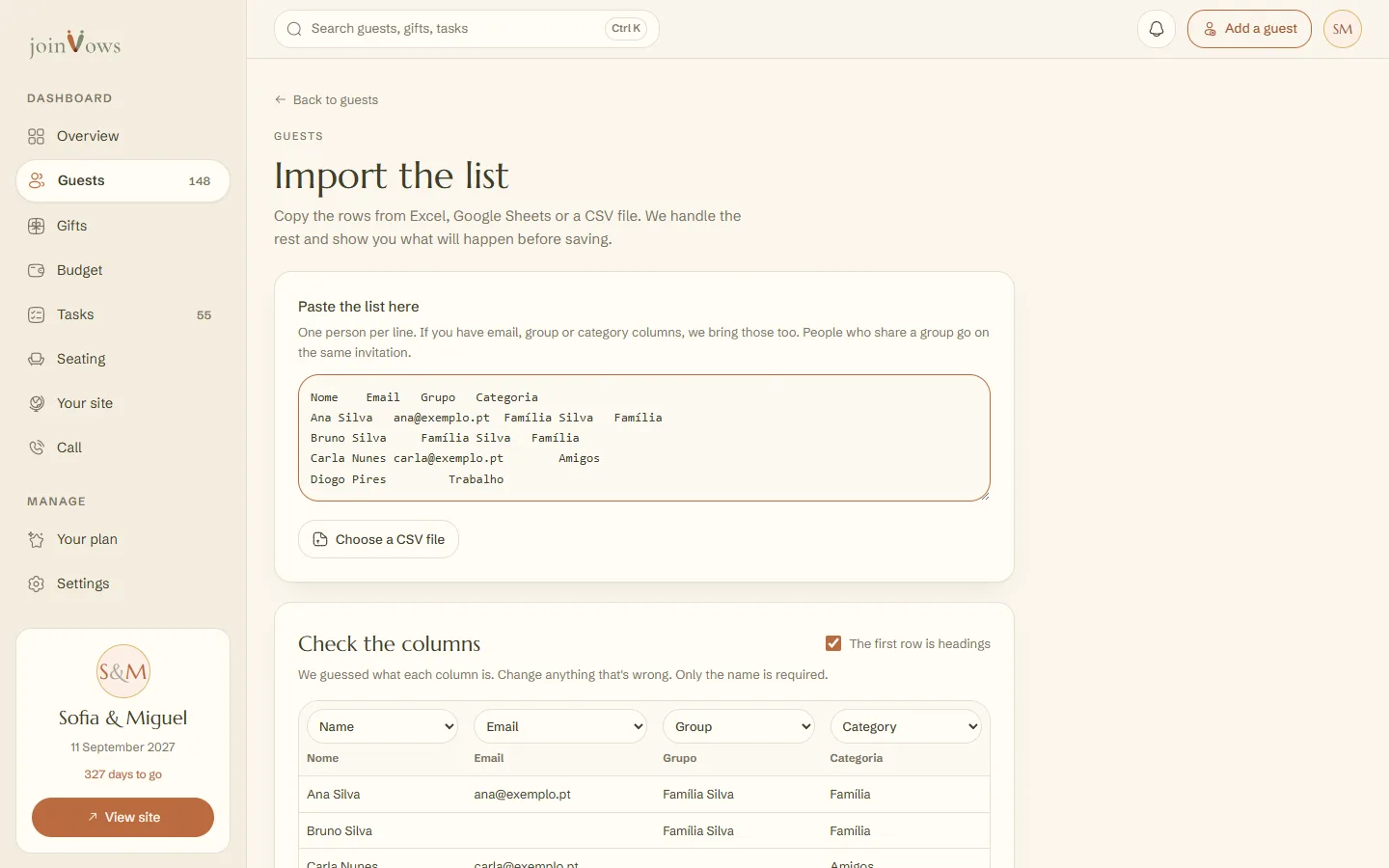Open the Group column dropdown
This screenshot has height=868, width=1389.
pyautogui.click(x=739, y=726)
